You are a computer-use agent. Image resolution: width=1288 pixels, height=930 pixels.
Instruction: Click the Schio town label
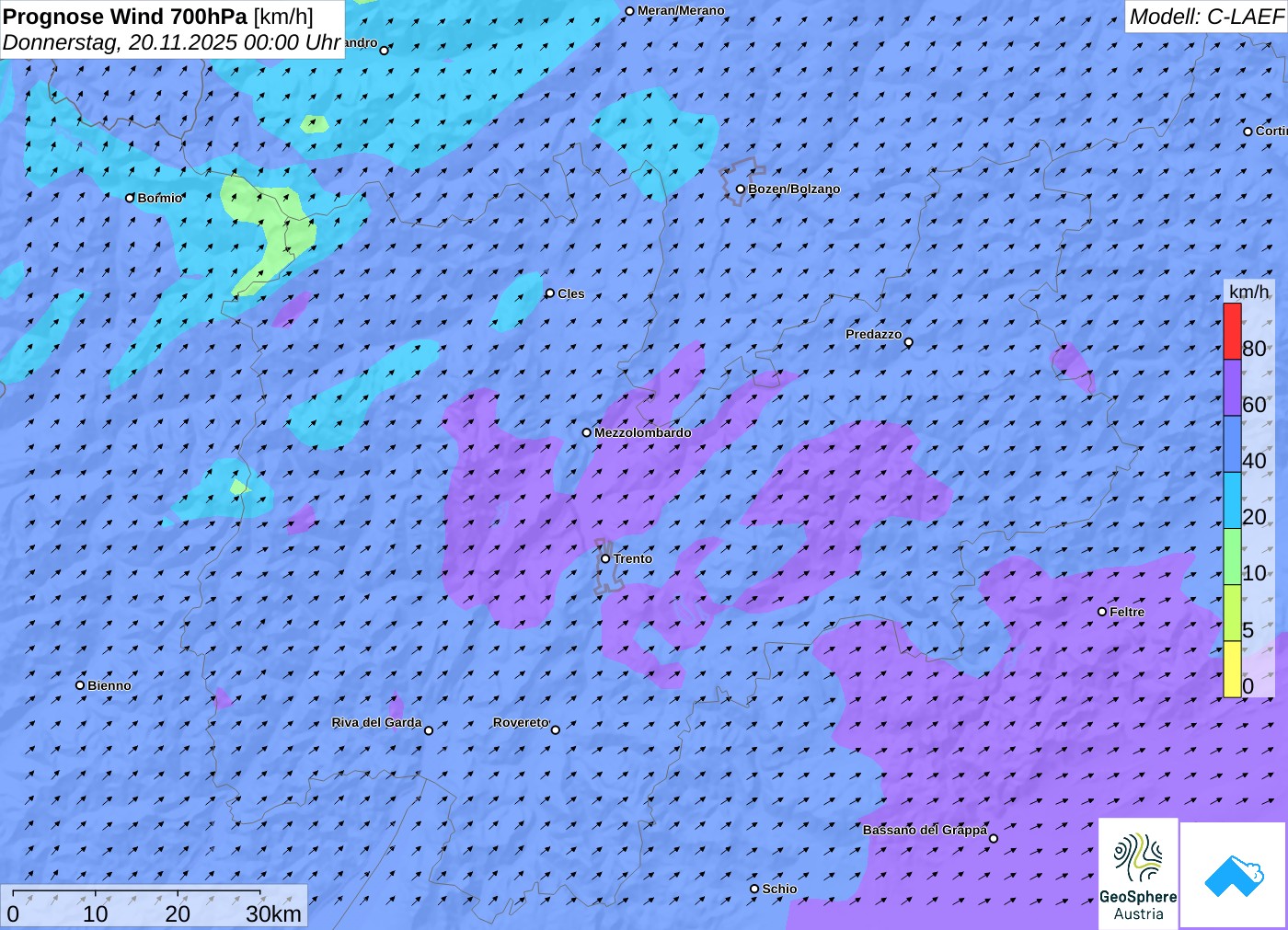coord(779,889)
